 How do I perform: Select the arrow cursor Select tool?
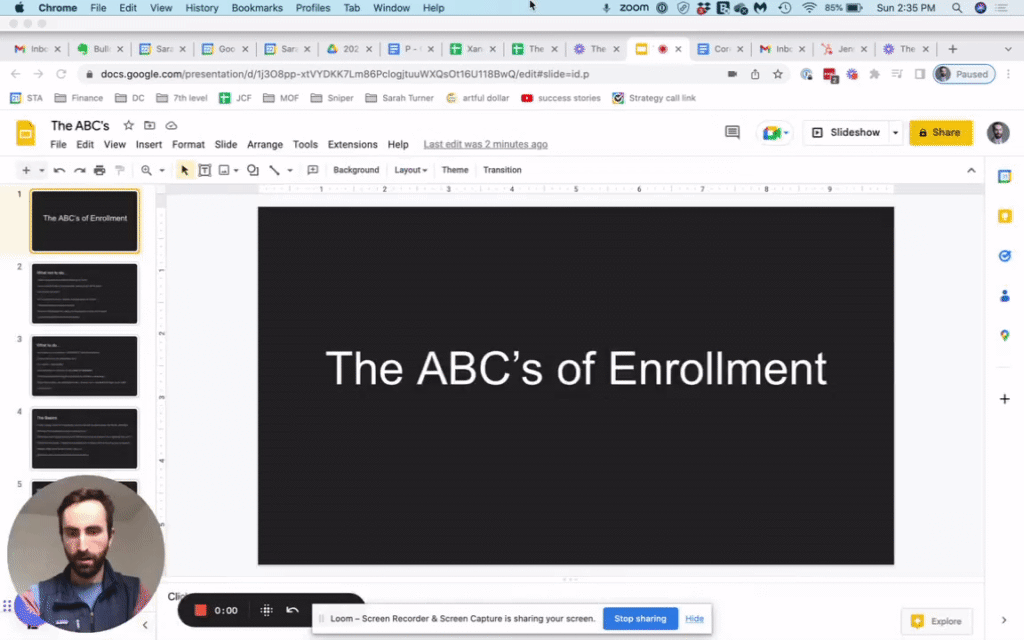click(184, 170)
